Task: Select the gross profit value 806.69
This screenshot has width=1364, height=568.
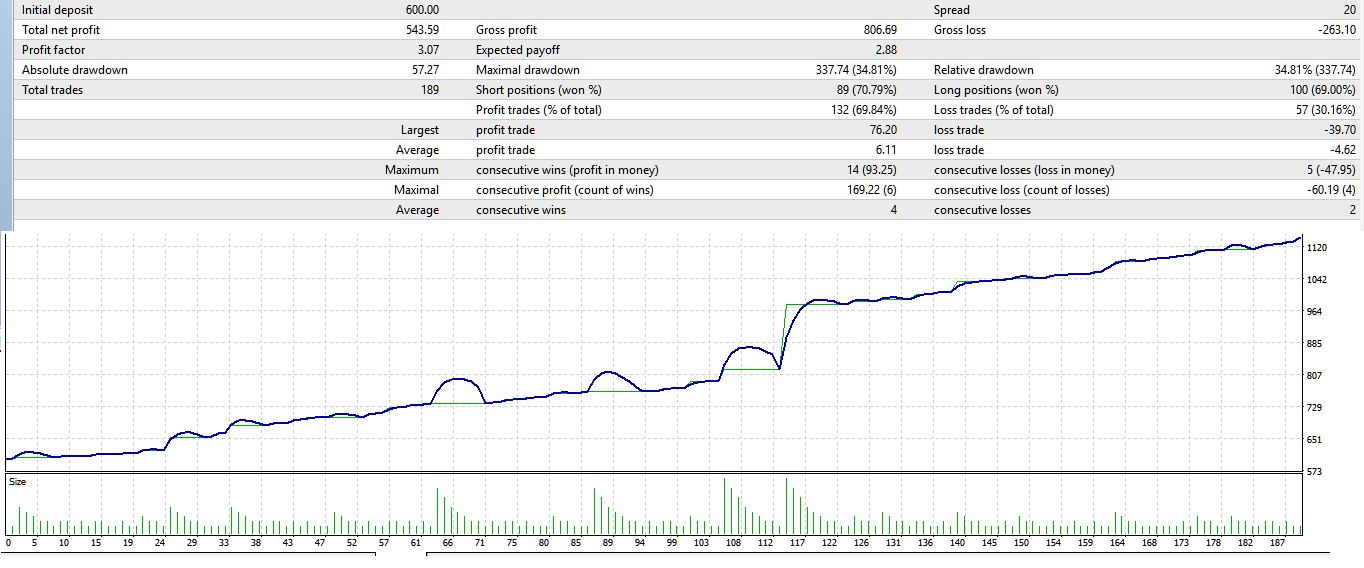Action: coord(879,30)
